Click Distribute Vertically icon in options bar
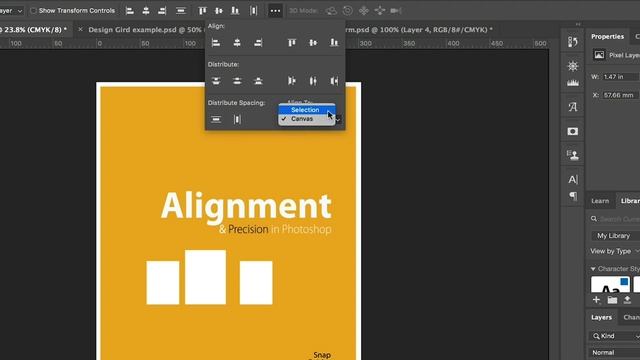 (x=181, y=11)
